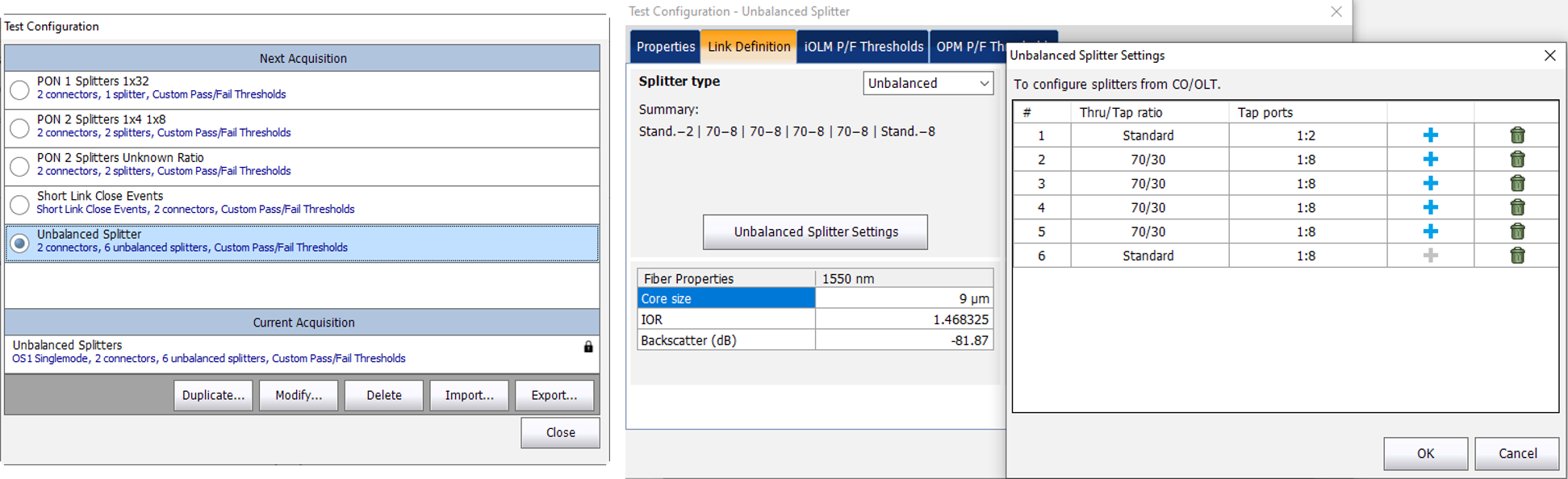Switch to the Properties tab
The image size is (1568, 479).
[665, 47]
